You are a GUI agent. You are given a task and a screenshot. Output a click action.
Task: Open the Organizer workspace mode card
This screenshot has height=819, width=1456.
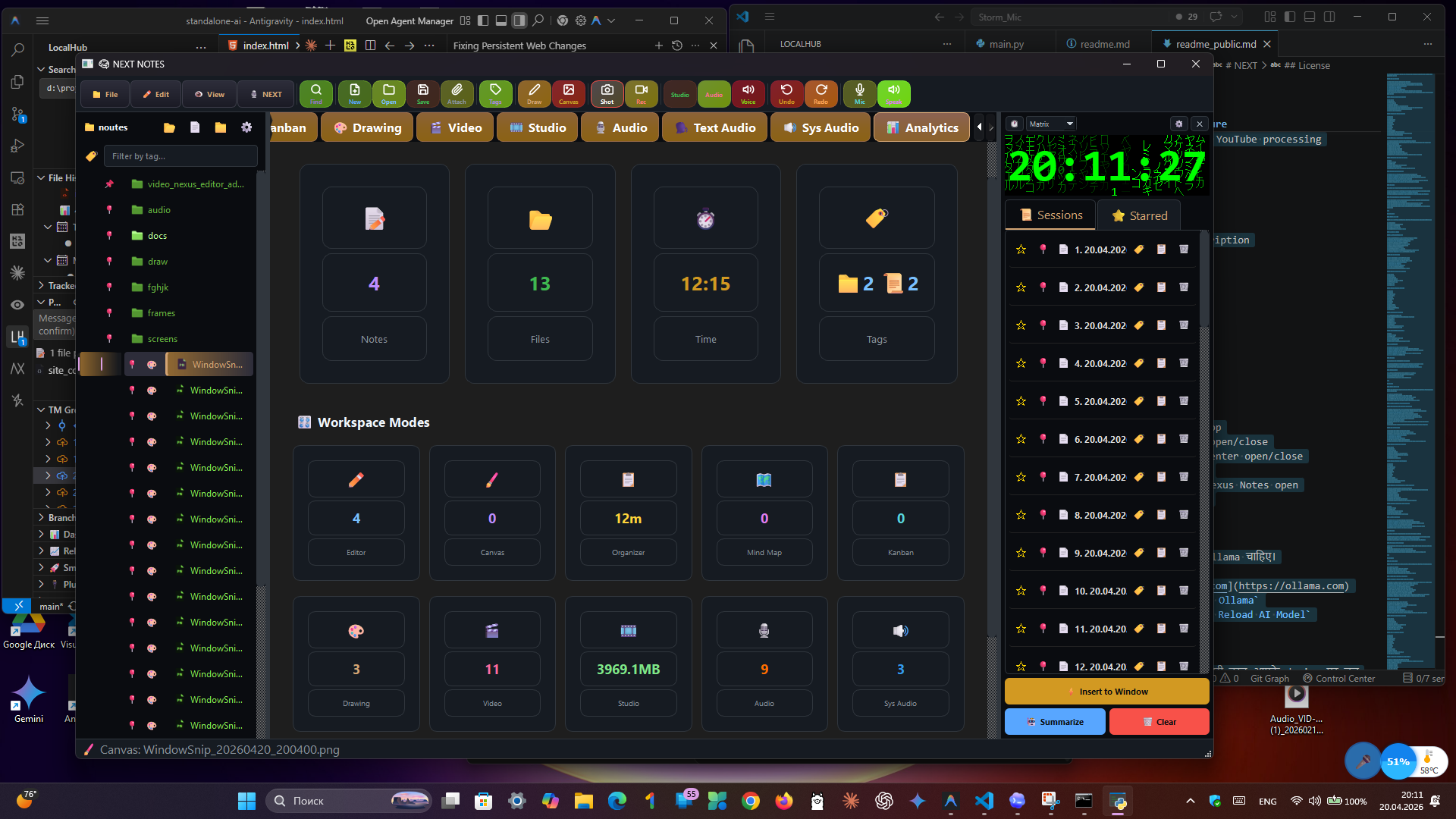629,513
